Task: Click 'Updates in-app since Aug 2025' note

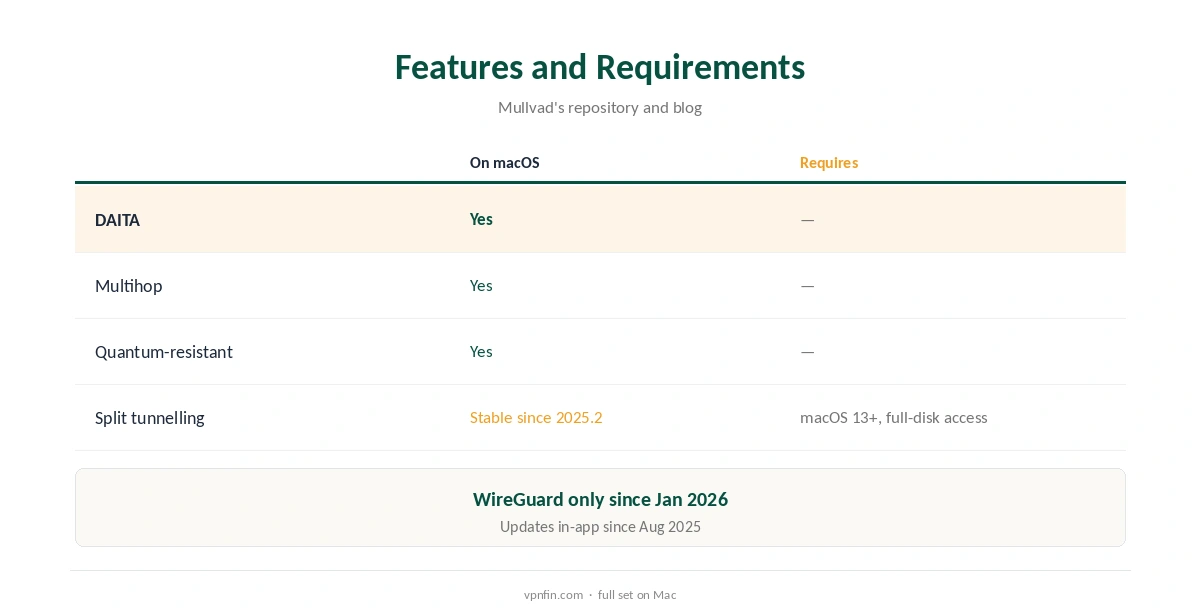Action: [600, 527]
